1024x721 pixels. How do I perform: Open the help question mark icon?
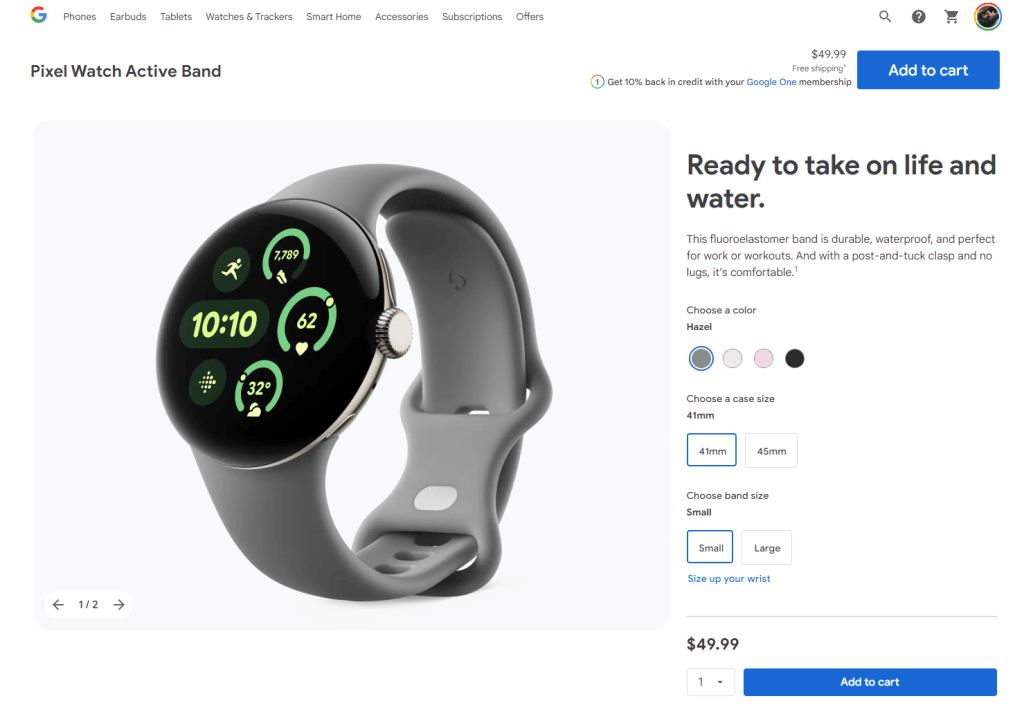point(918,17)
